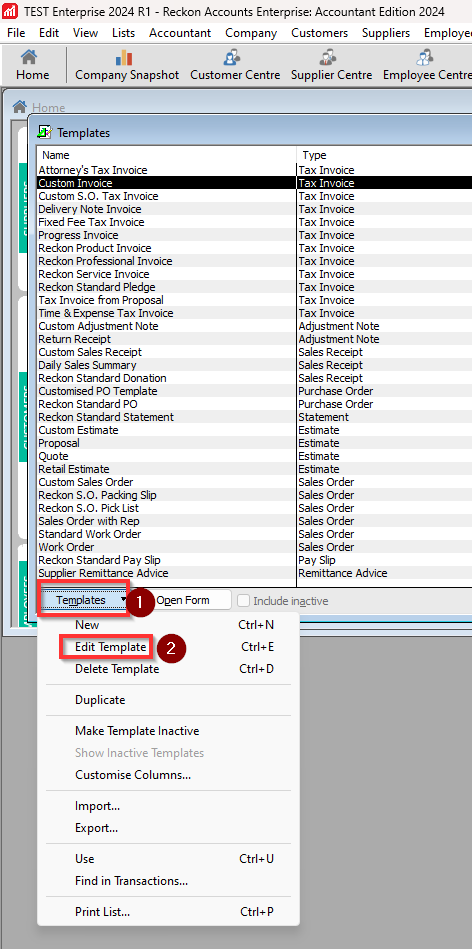The image size is (472, 949).
Task: Open the Customers menu
Action: pyautogui.click(x=320, y=33)
